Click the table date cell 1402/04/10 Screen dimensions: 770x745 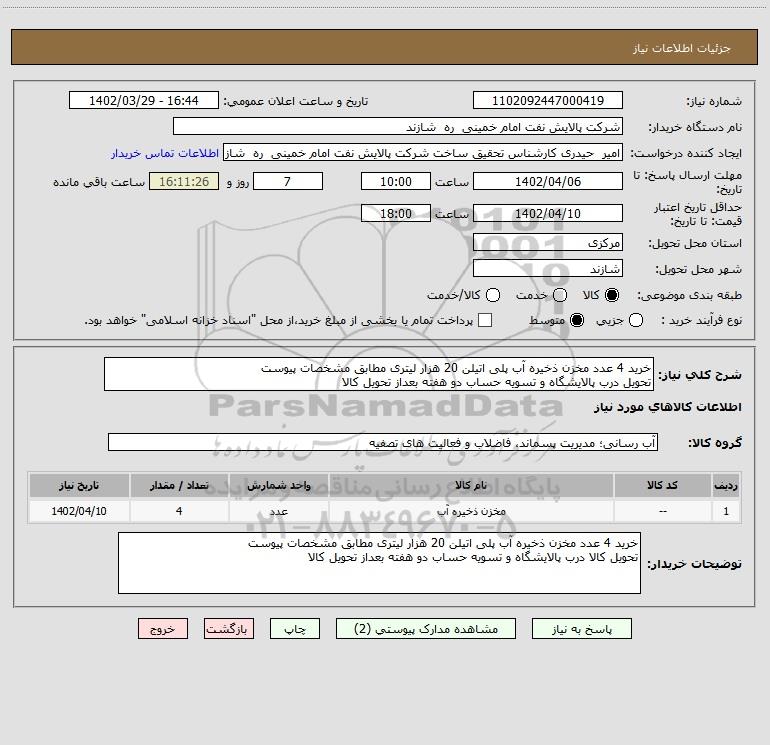coord(79,511)
